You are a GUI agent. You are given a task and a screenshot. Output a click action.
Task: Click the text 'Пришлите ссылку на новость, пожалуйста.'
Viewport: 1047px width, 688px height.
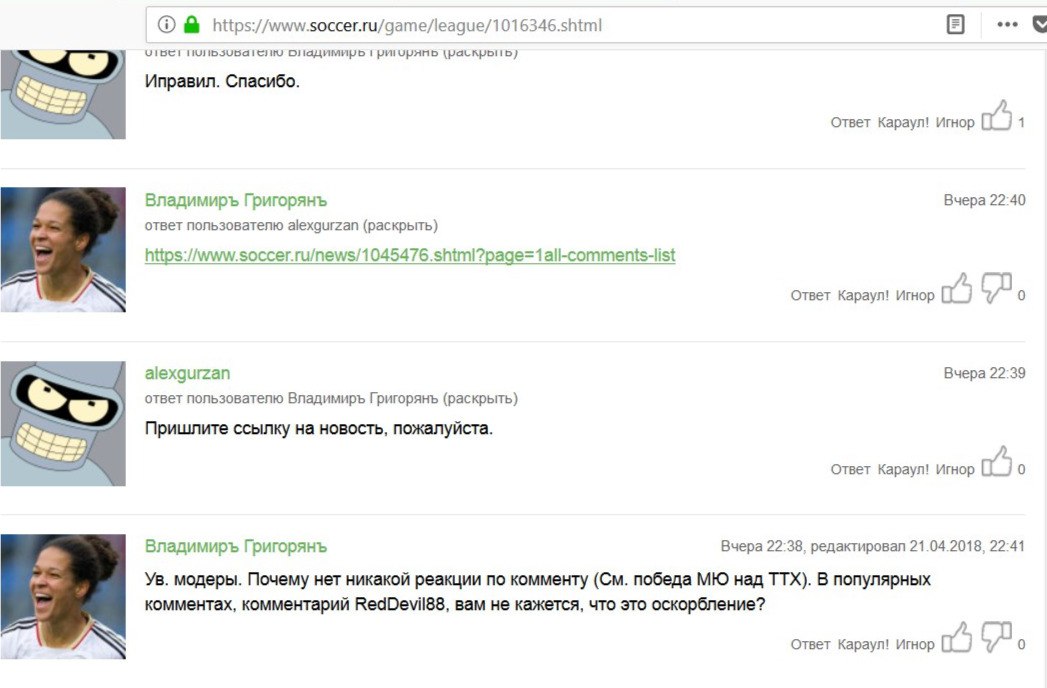(x=319, y=429)
